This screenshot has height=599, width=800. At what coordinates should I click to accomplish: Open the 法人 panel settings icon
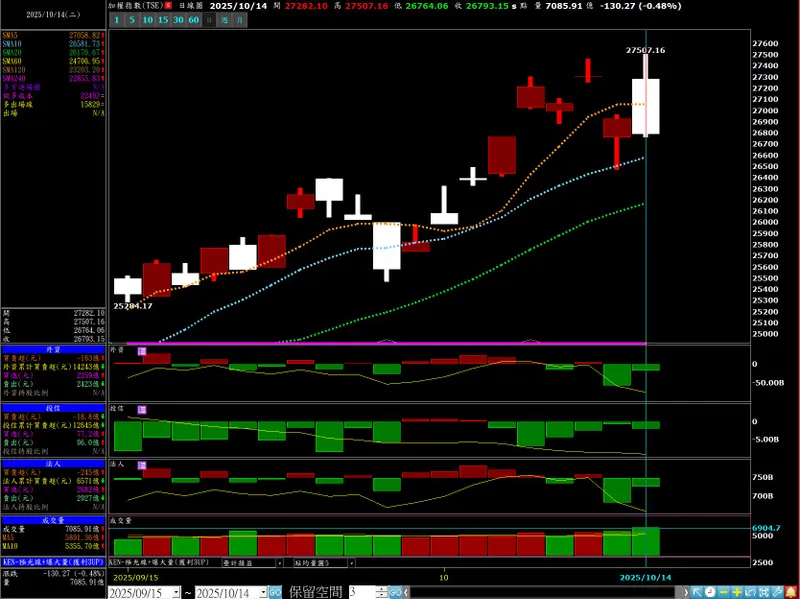point(142,465)
